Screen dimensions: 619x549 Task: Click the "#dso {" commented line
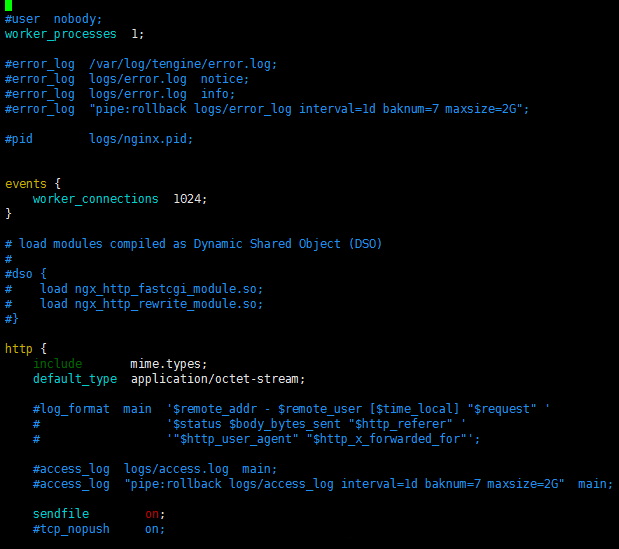(x=26, y=274)
